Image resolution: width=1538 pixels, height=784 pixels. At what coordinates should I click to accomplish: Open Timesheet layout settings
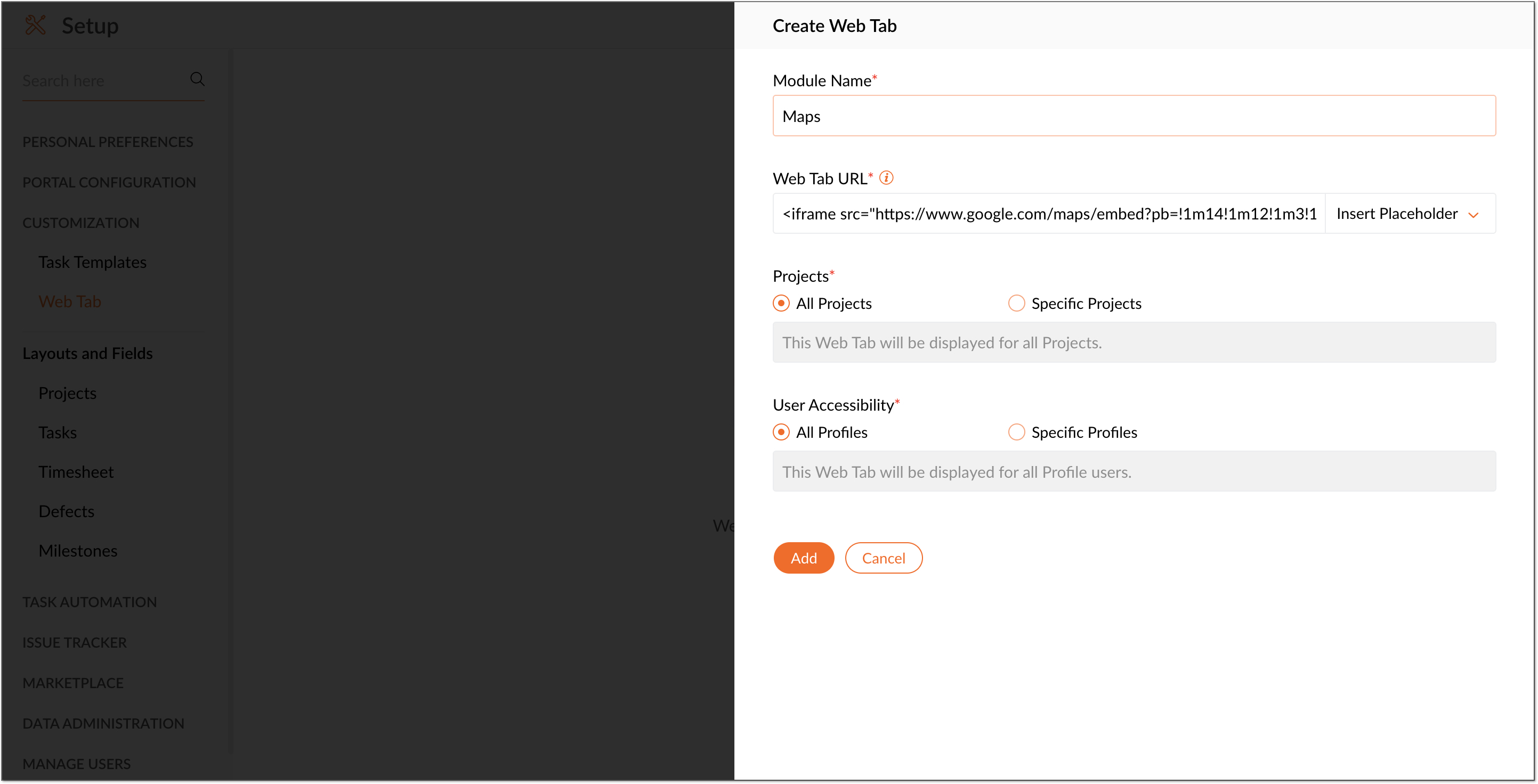[76, 472]
